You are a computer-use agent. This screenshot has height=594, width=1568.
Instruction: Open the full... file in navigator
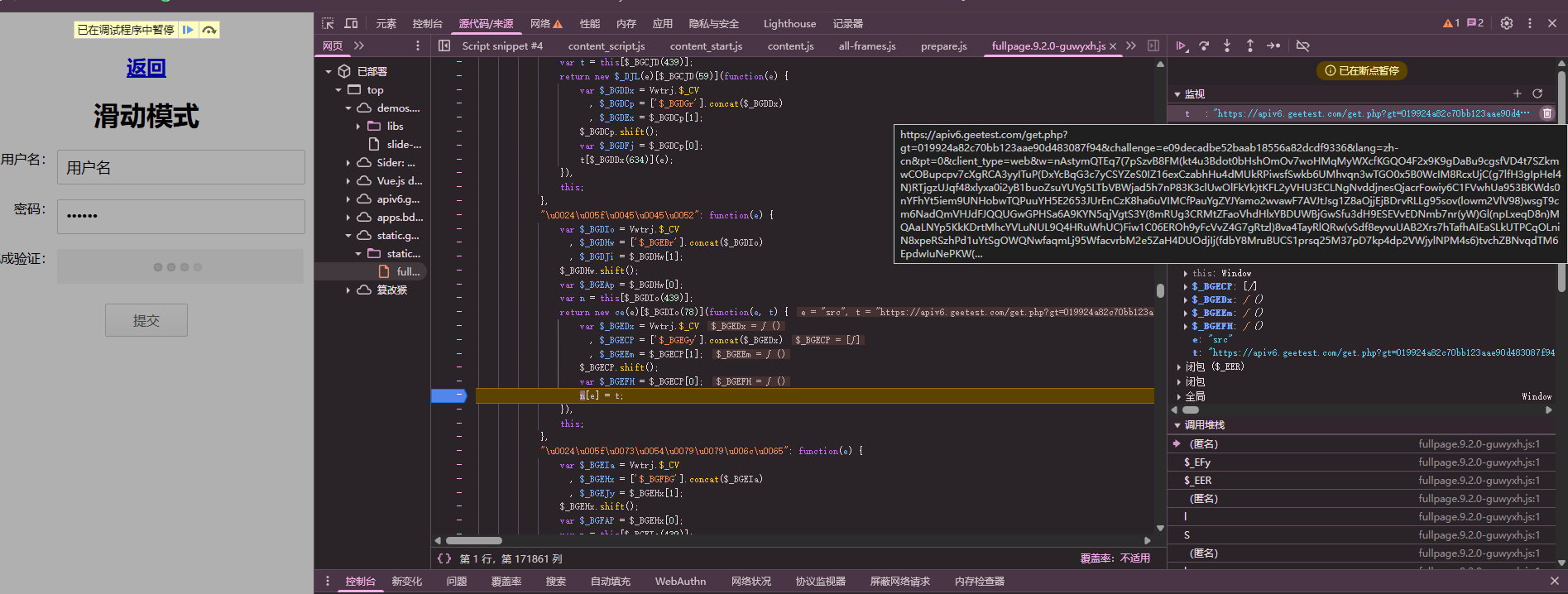click(x=408, y=271)
